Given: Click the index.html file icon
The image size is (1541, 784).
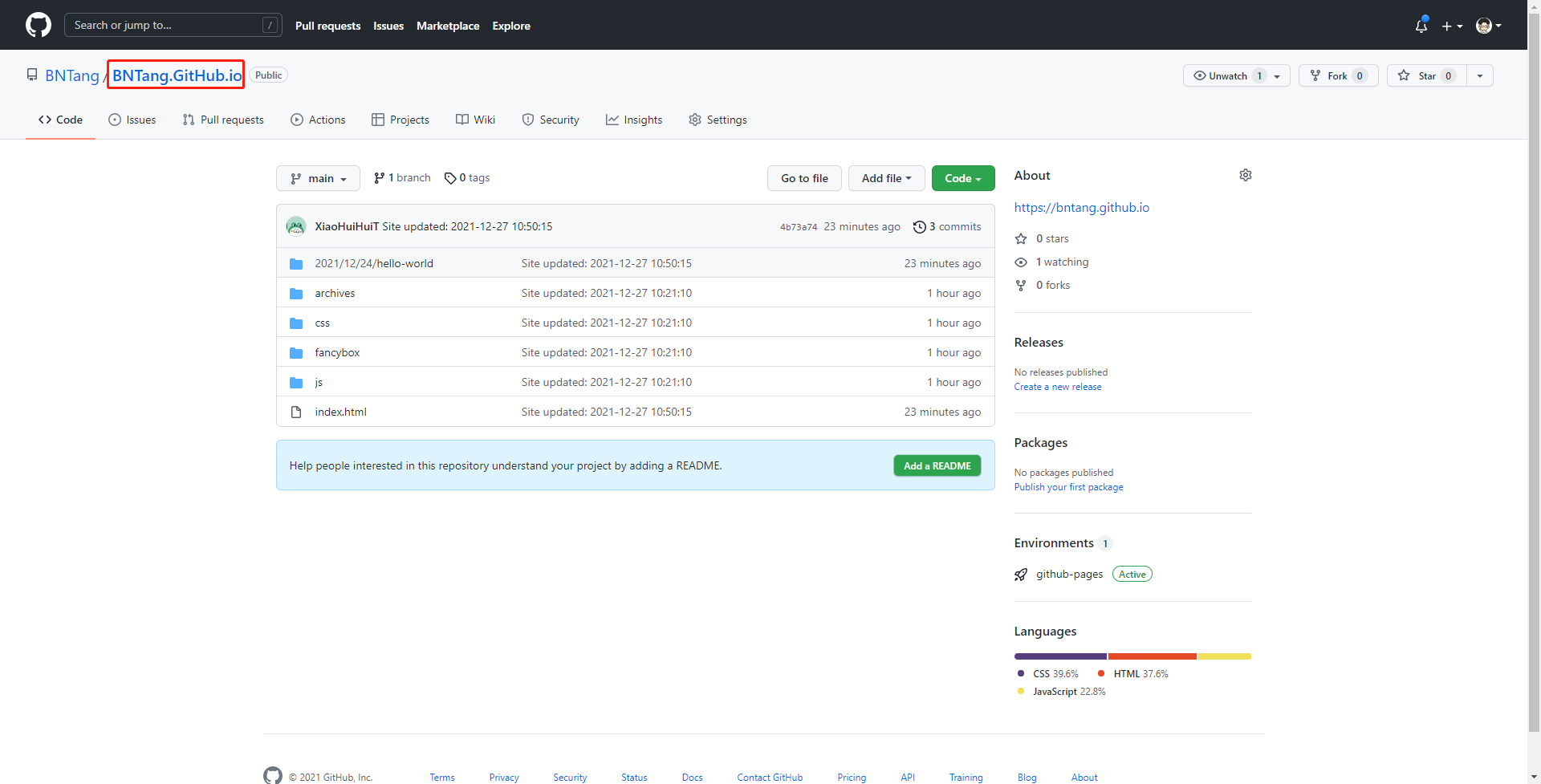Looking at the screenshot, I should 296,412.
